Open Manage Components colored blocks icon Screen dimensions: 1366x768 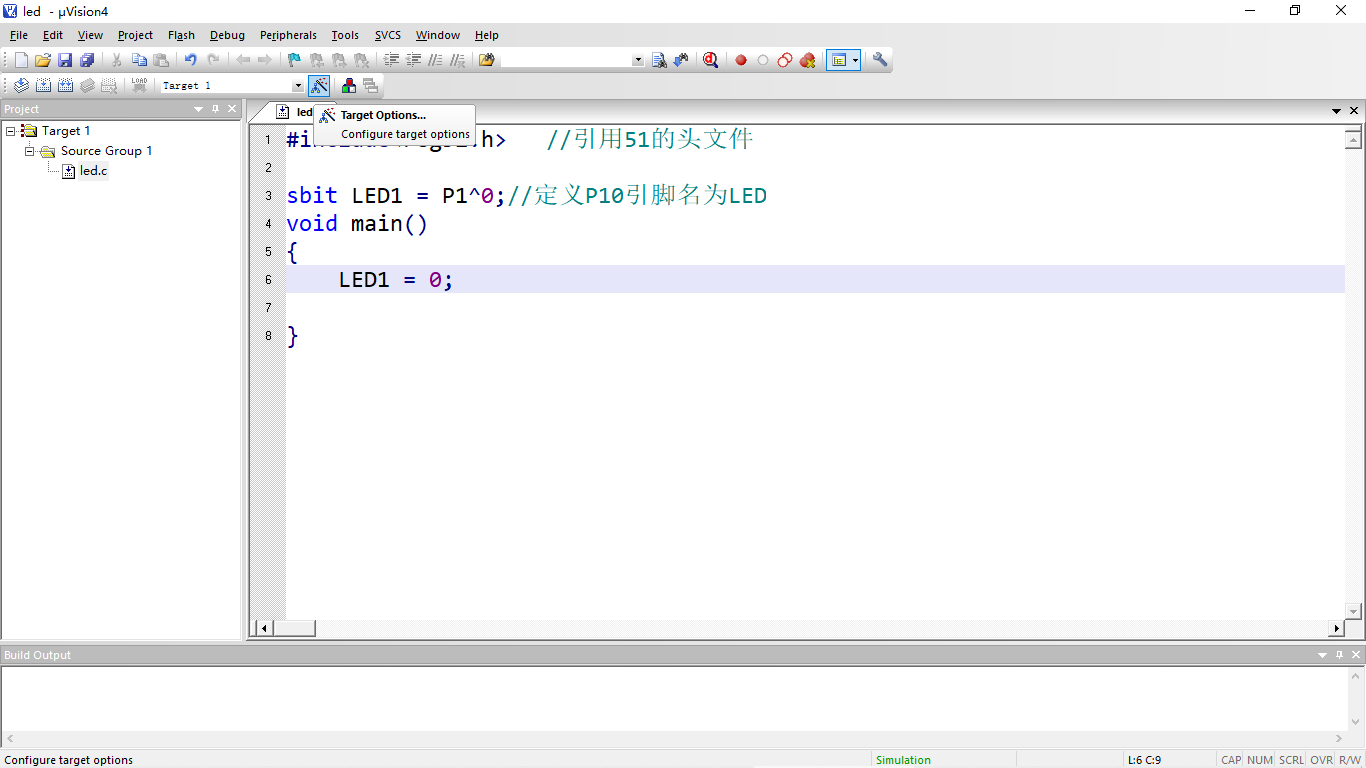349,86
